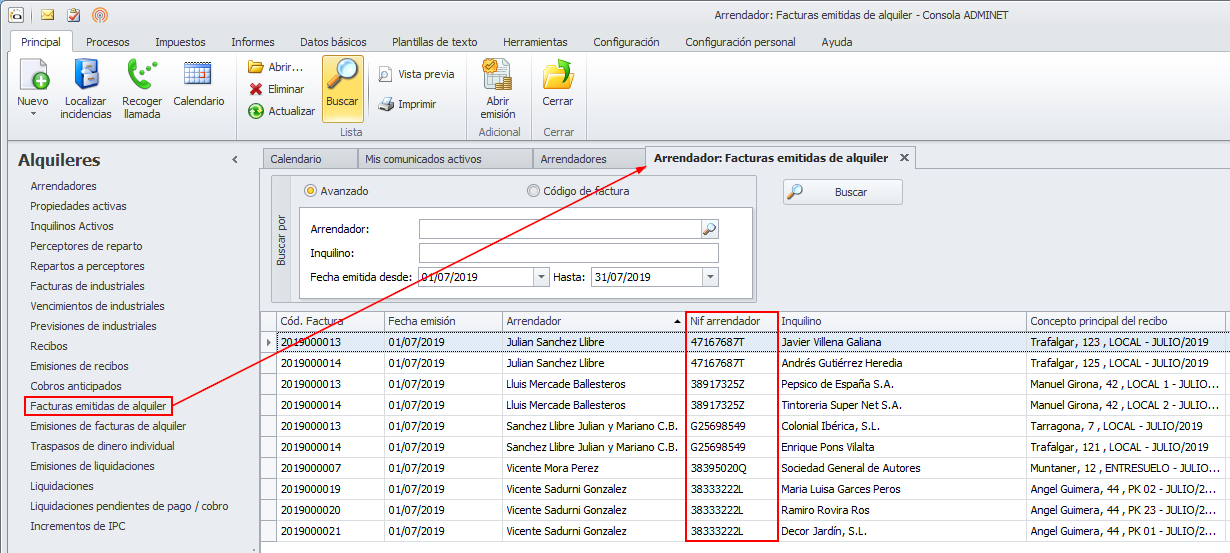The height and width of the screenshot is (553, 1230).
Task: Open the Fecha emitida desde date dropdown
Action: pos(541,277)
